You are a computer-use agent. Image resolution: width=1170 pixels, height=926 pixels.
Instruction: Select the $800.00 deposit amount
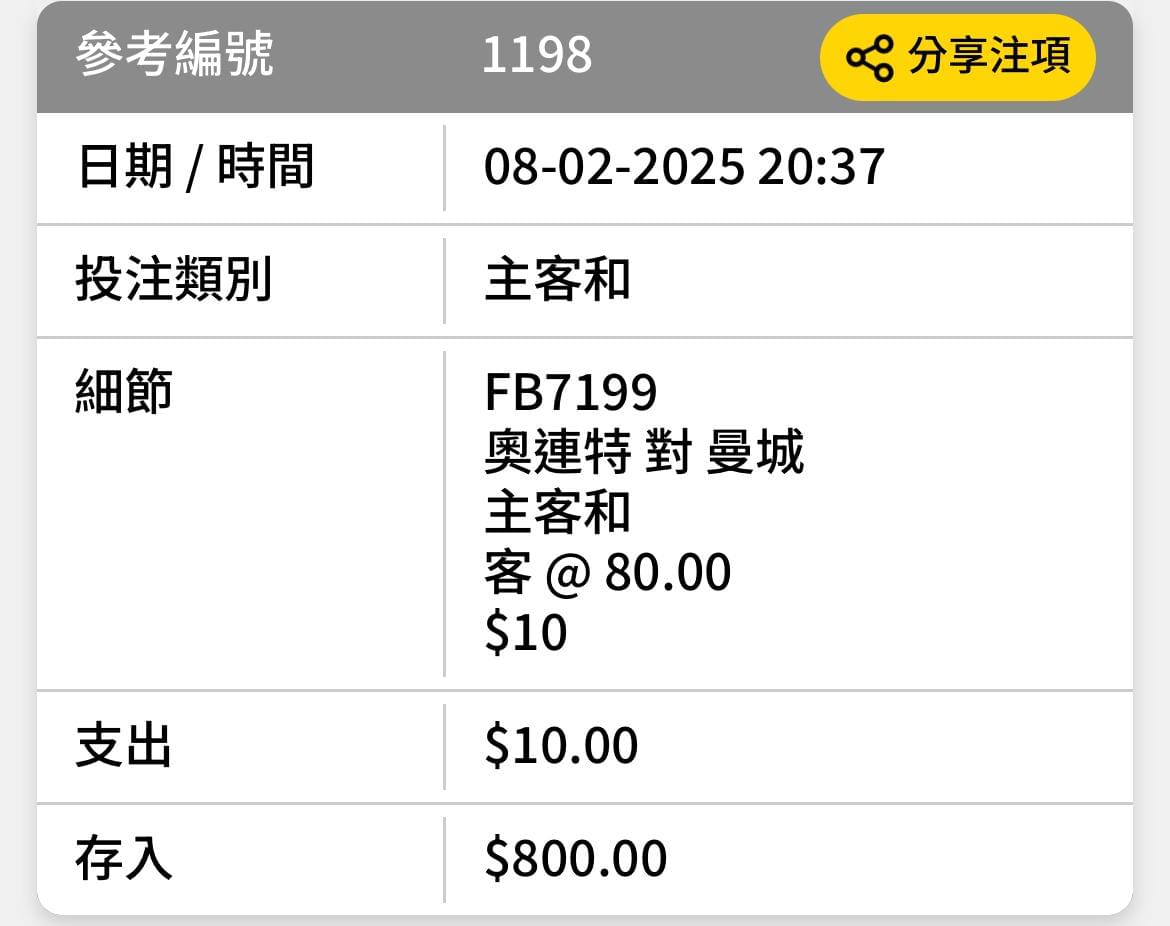point(575,858)
